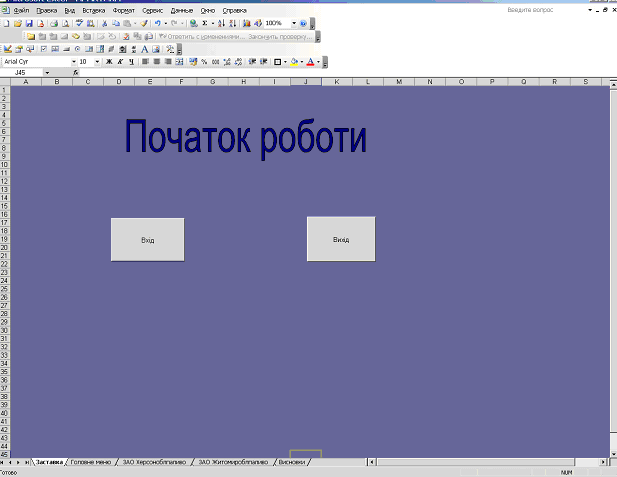This screenshot has height=477, width=617.
Task: Click the Open file folder icon
Action: coord(17,22)
